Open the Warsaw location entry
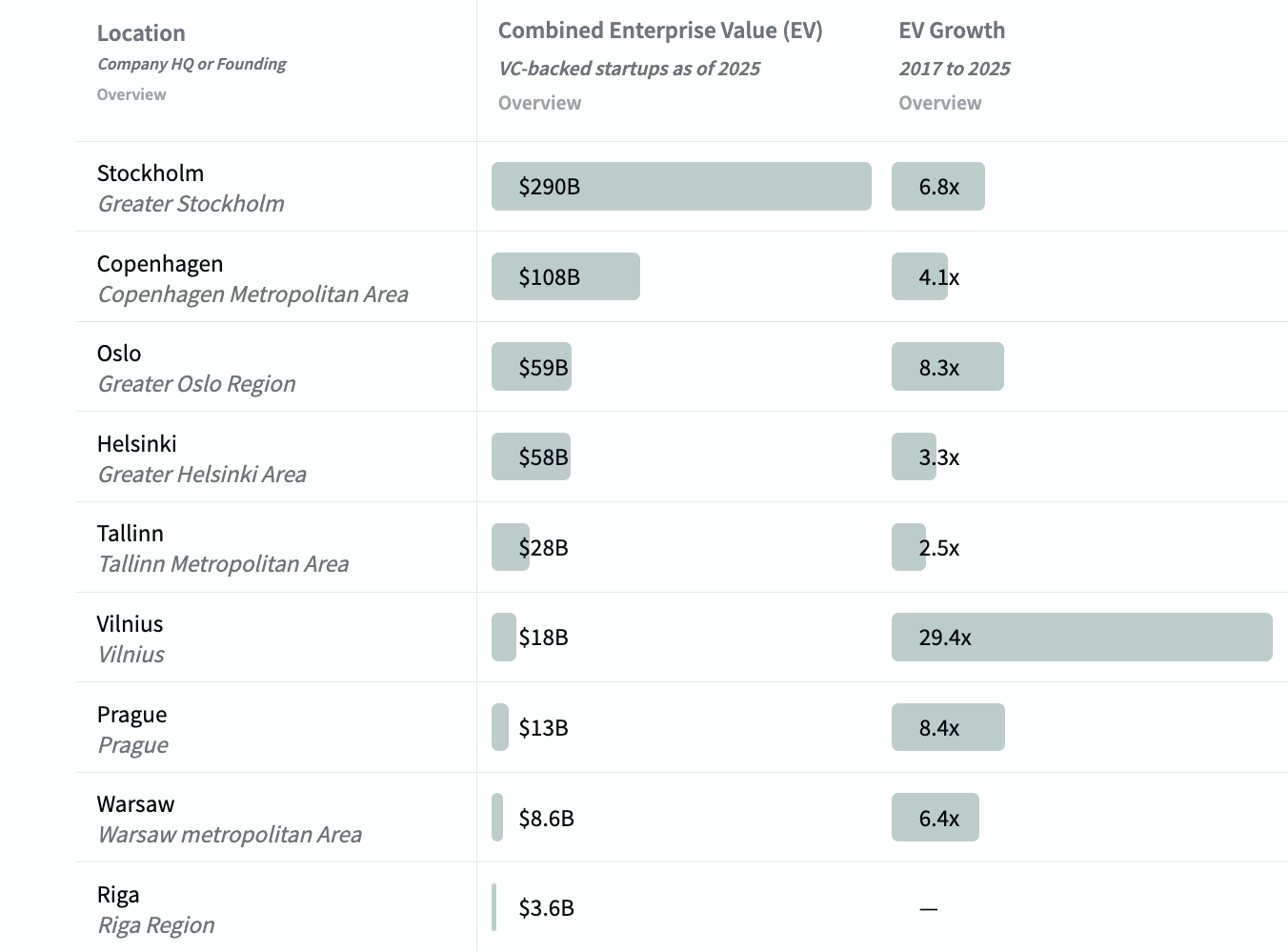 pos(136,804)
